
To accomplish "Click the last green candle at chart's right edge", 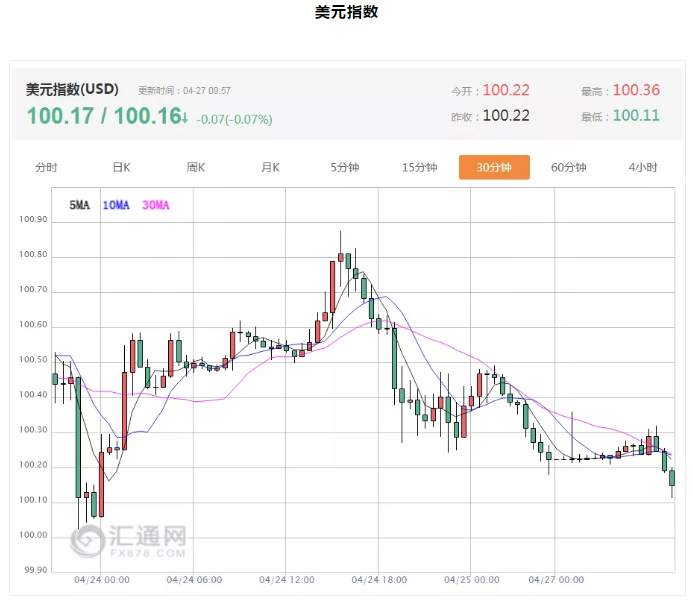I will (672, 478).
